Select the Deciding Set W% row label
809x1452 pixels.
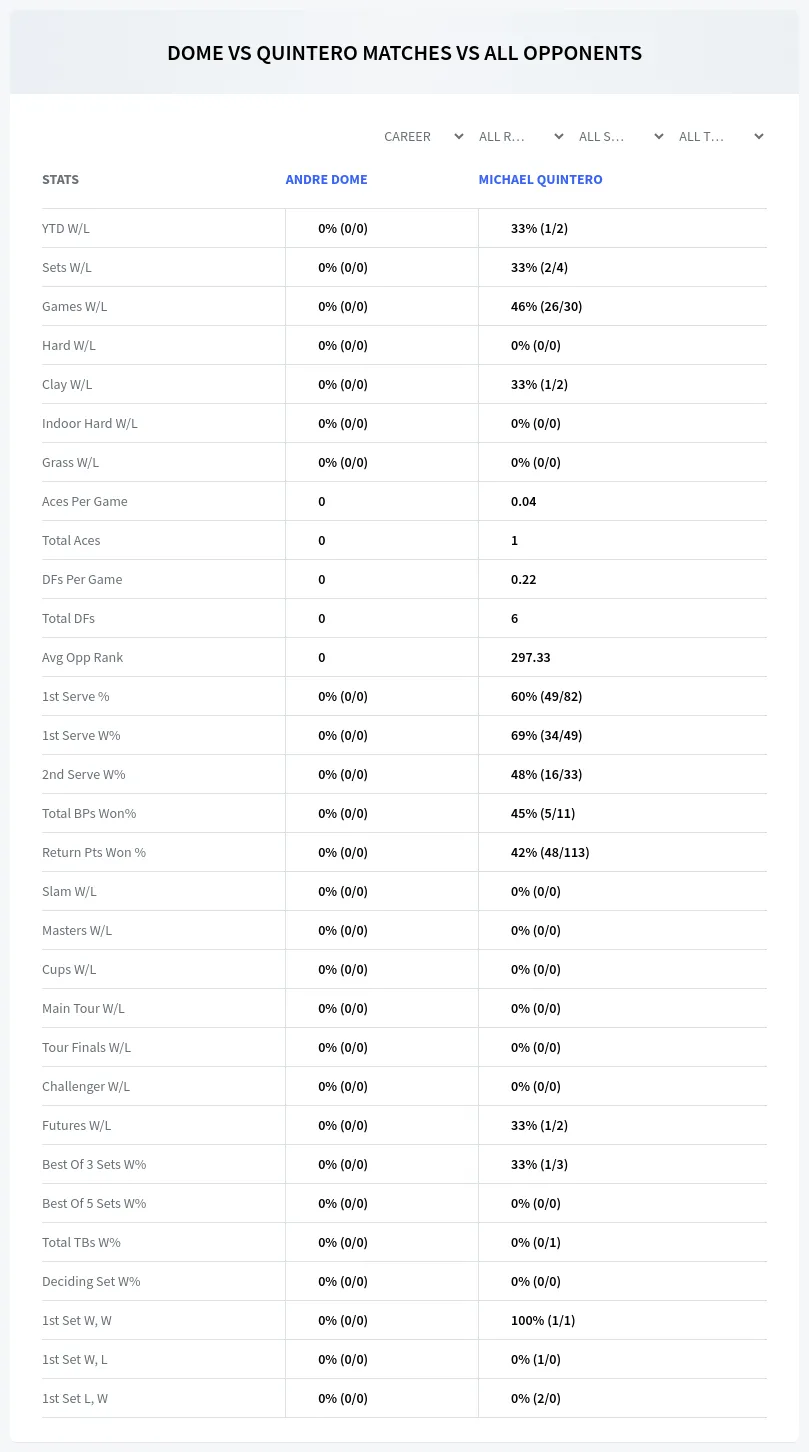point(91,1282)
